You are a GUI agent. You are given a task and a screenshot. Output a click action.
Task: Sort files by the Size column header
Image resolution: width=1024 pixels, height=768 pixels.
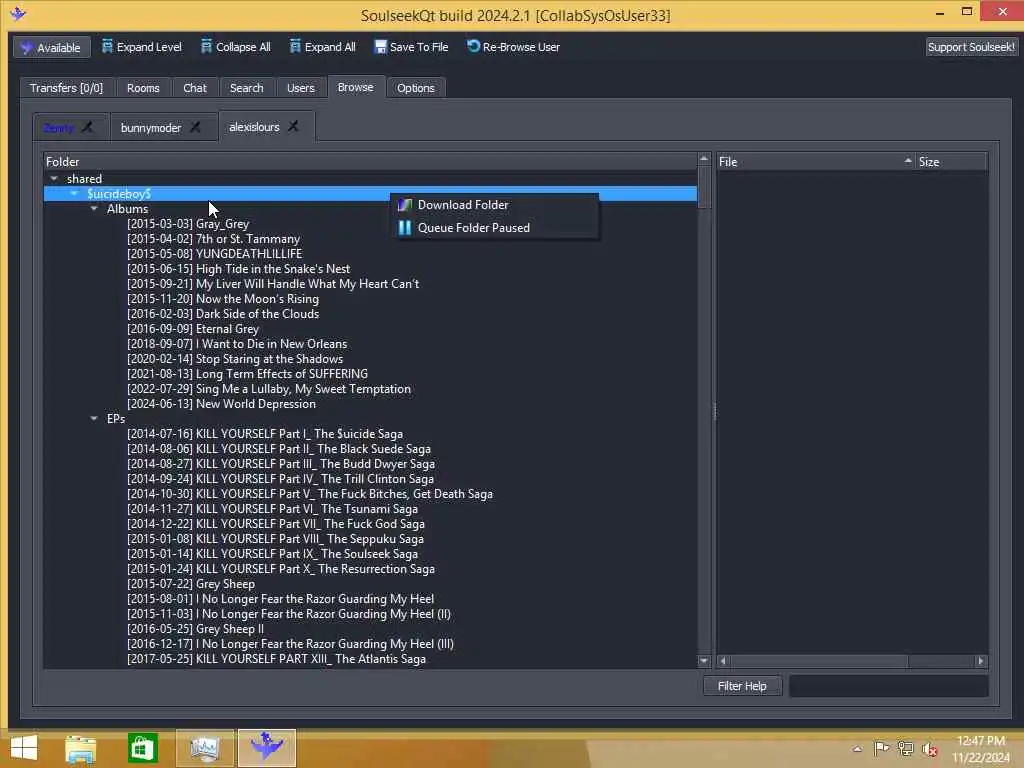coord(952,161)
